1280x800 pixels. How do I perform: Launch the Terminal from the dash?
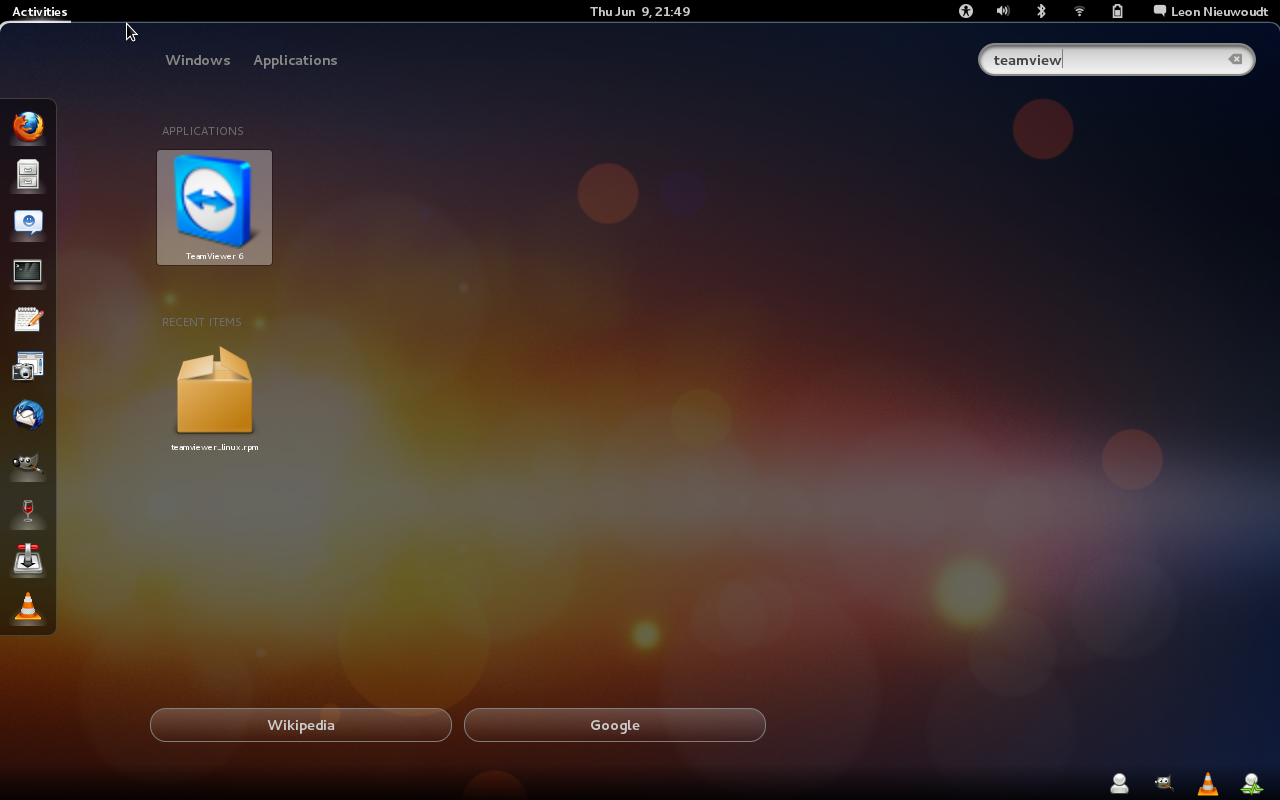pos(28,271)
